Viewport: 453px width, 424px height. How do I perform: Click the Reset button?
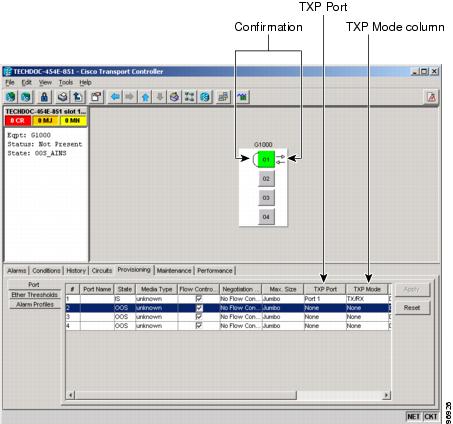pyautogui.click(x=412, y=308)
